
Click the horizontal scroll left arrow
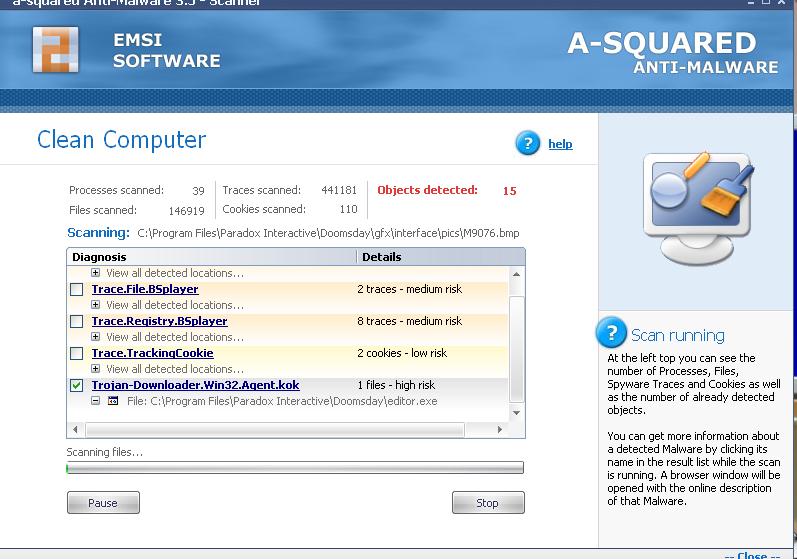[76, 429]
